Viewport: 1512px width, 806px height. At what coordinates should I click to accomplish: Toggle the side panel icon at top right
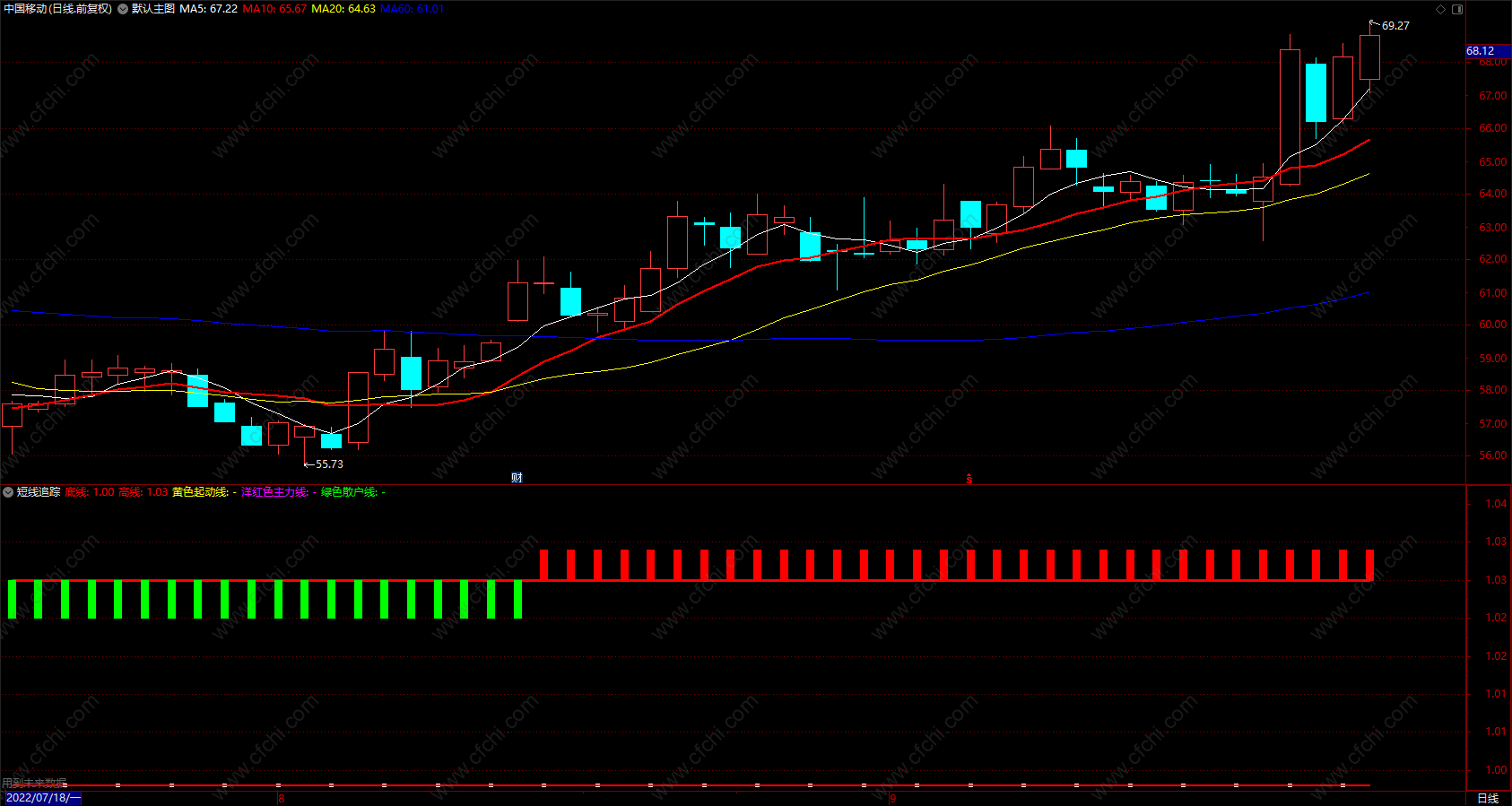[x=1457, y=9]
